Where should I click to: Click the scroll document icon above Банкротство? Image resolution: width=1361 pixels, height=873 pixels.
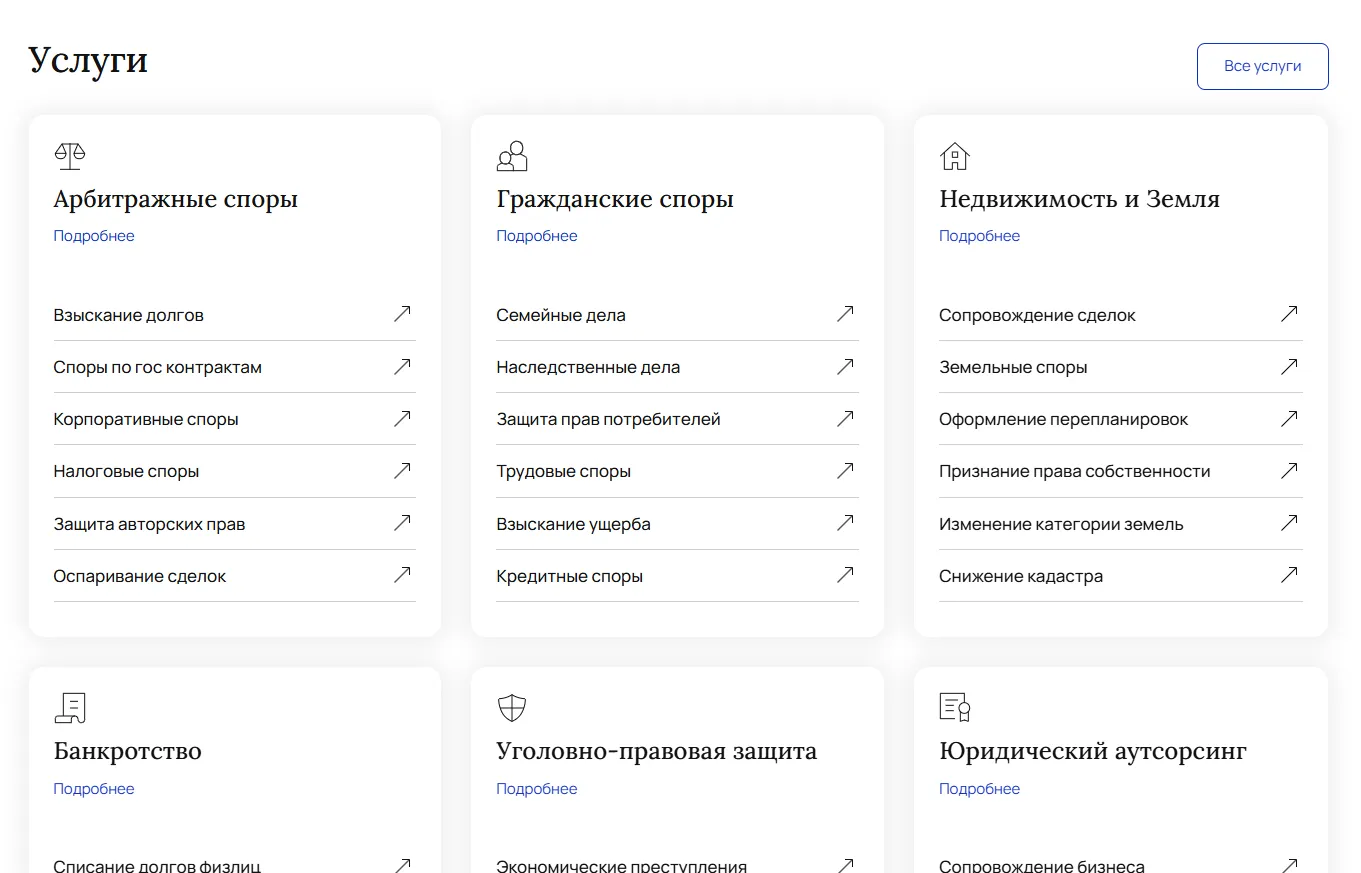70,708
